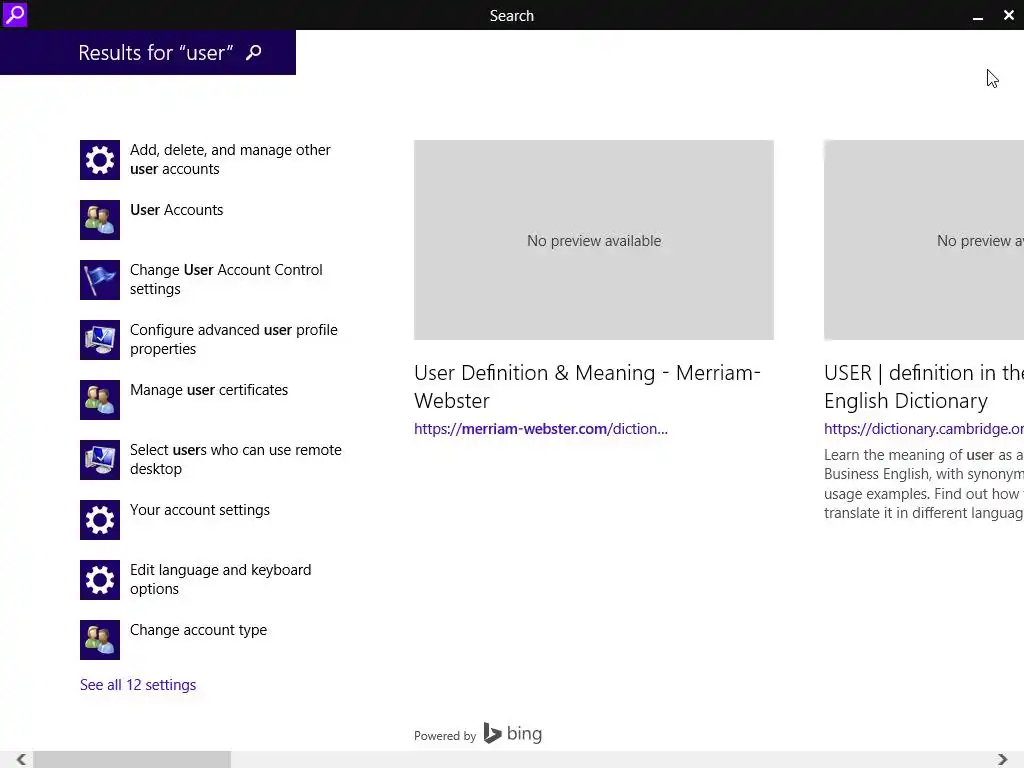Click the flag icon for User Account Control
This screenshot has width=1024, height=768.
click(100, 280)
